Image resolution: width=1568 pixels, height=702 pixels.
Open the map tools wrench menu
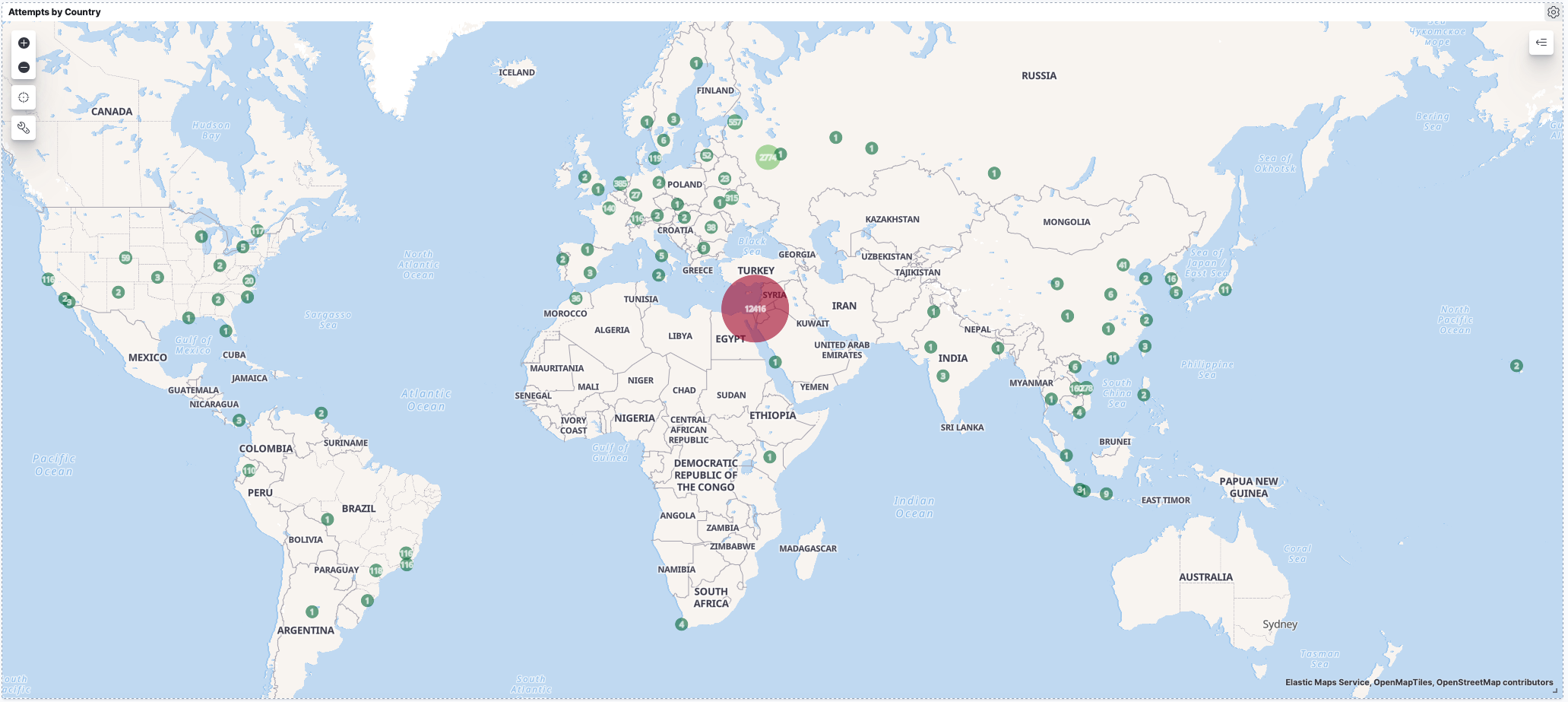click(x=24, y=128)
